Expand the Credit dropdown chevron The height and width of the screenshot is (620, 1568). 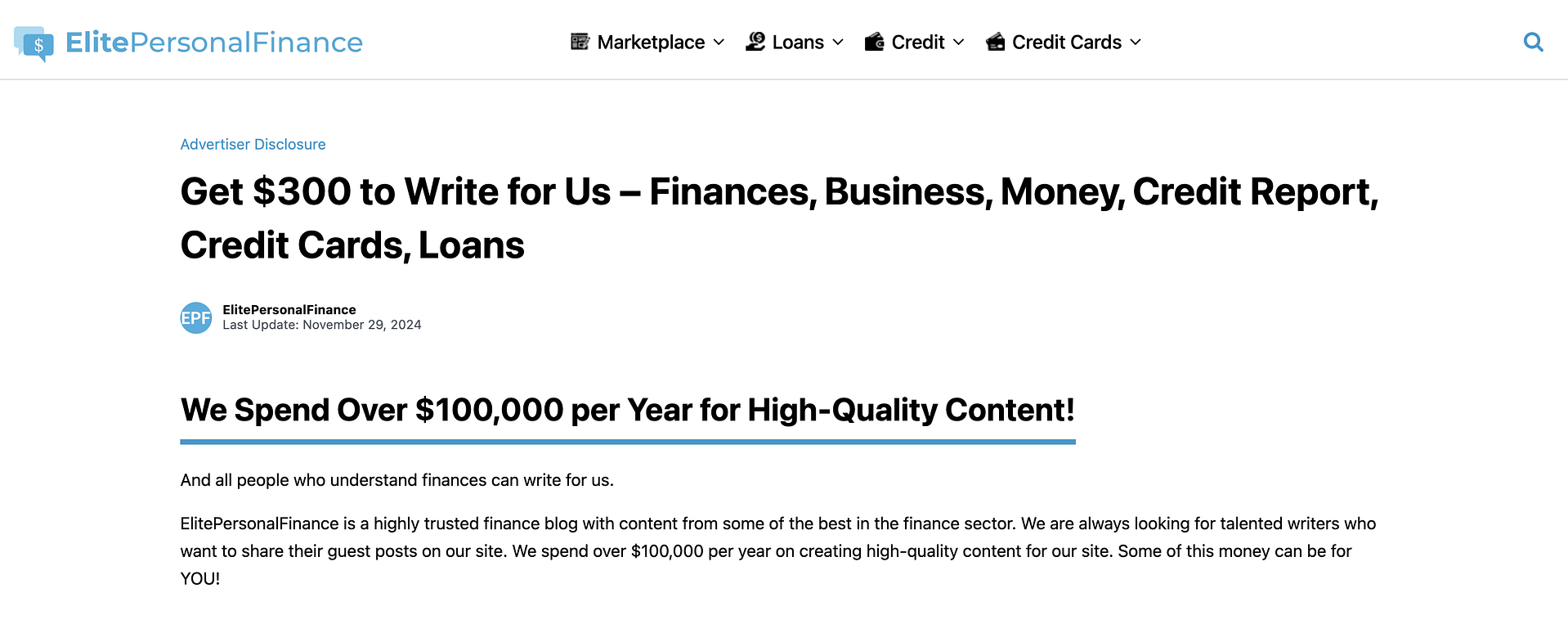tap(958, 43)
